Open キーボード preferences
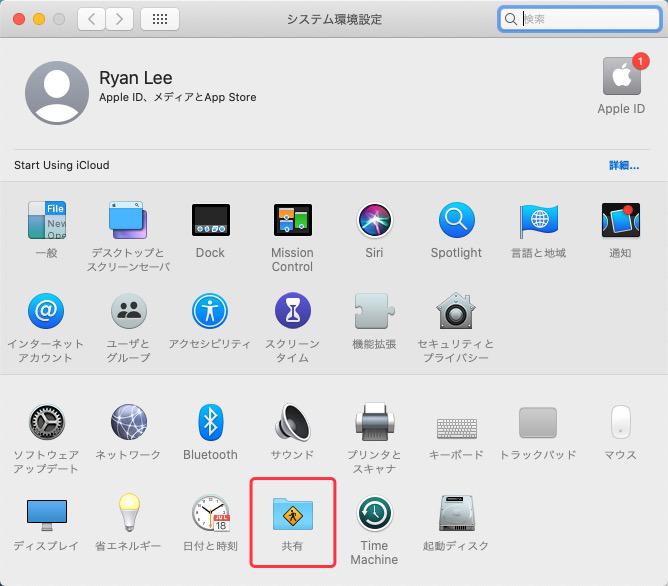Image resolution: width=668 pixels, height=586 pixels. click(457, 428)
